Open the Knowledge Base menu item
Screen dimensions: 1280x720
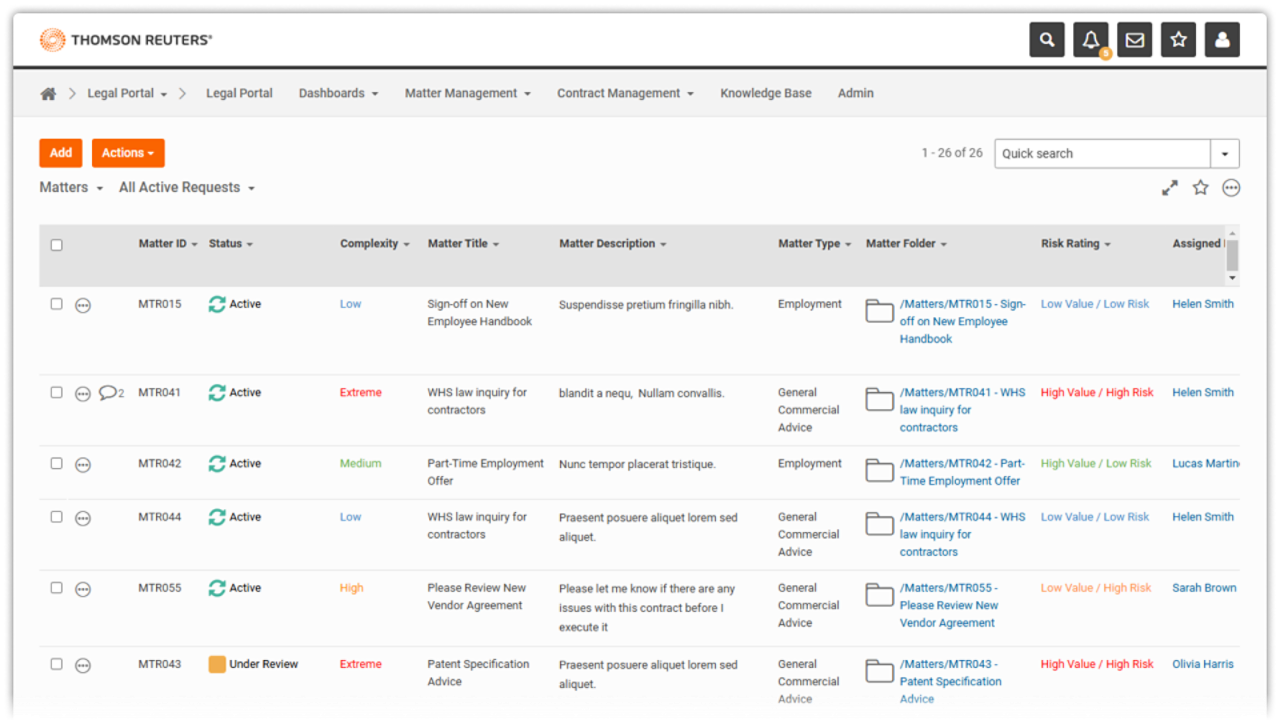point(765,94)
